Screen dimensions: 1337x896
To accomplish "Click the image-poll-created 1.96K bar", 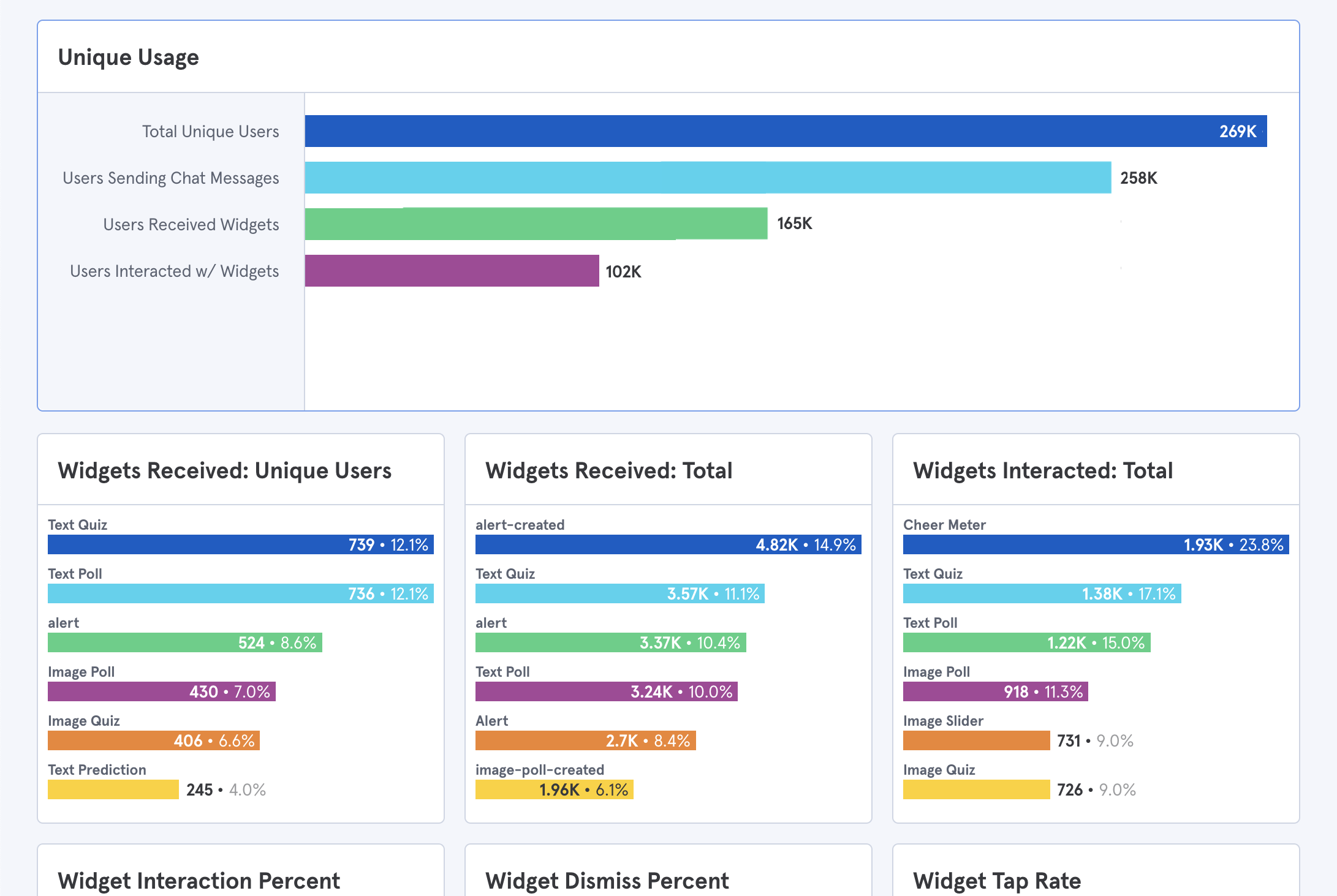I will pyautogui.click(x=554, y=789).
